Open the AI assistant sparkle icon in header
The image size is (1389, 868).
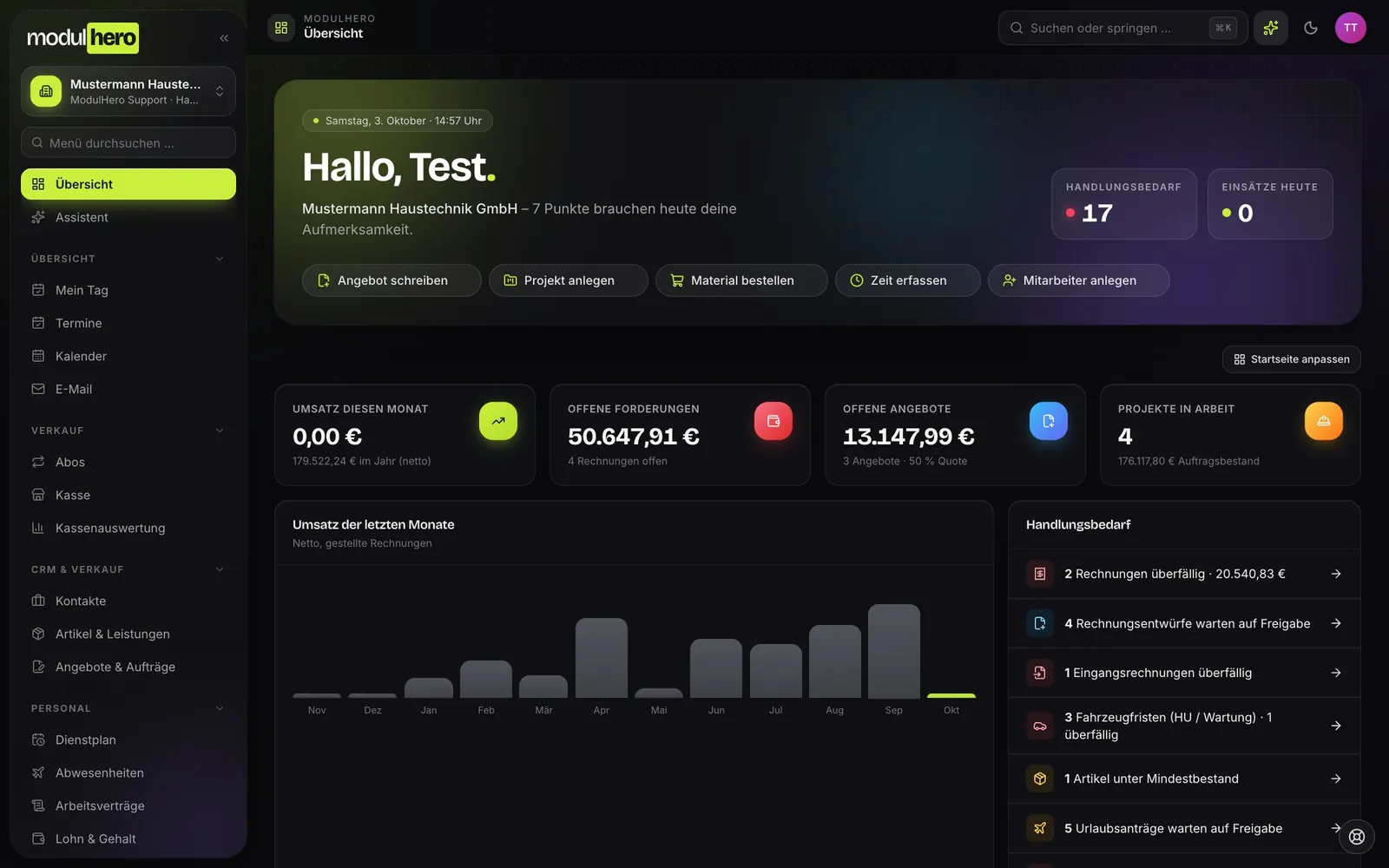[1271, 28]
